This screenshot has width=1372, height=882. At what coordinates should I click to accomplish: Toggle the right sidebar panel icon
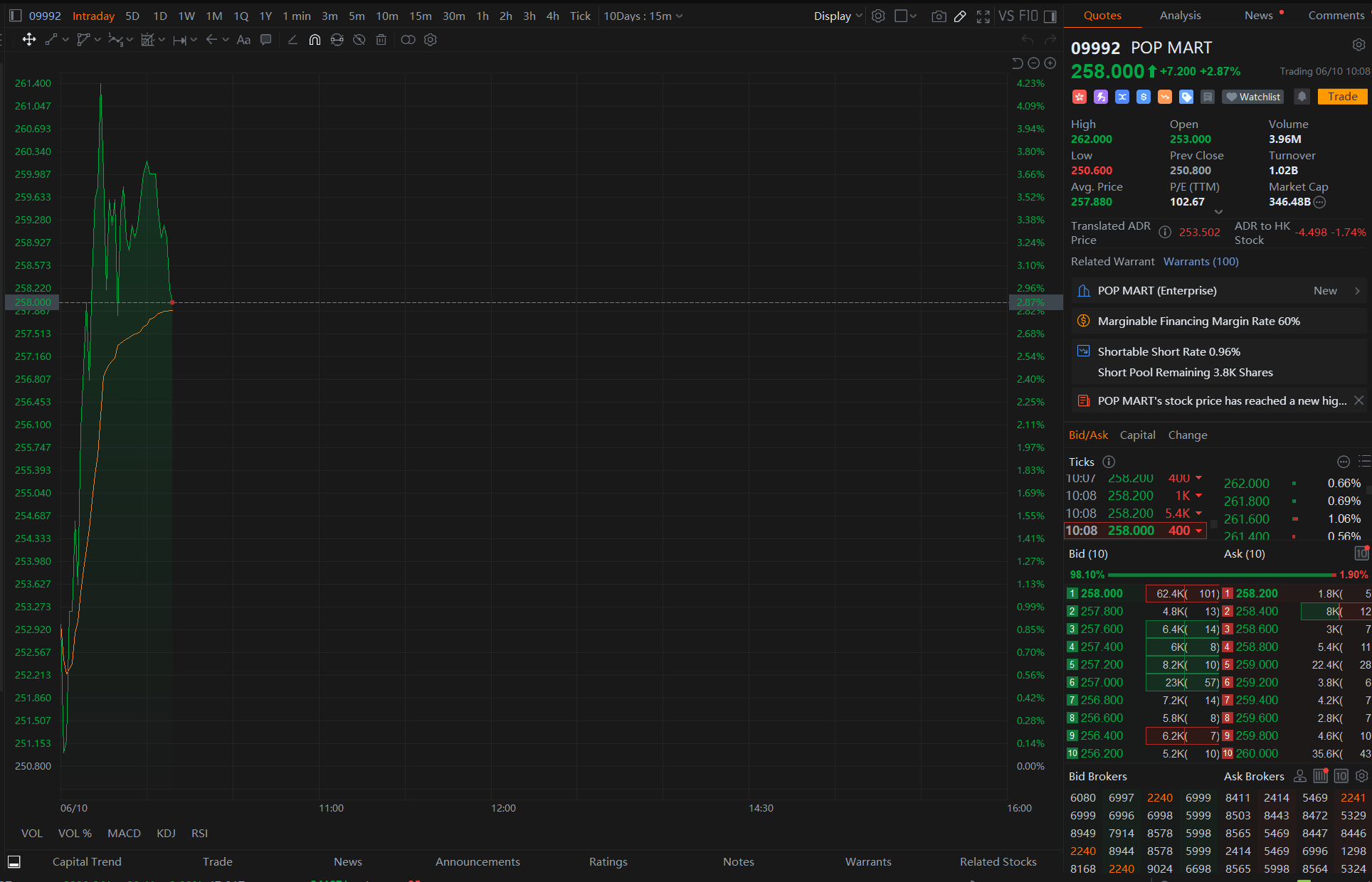pyautogui.click(x=1050, y=16)
